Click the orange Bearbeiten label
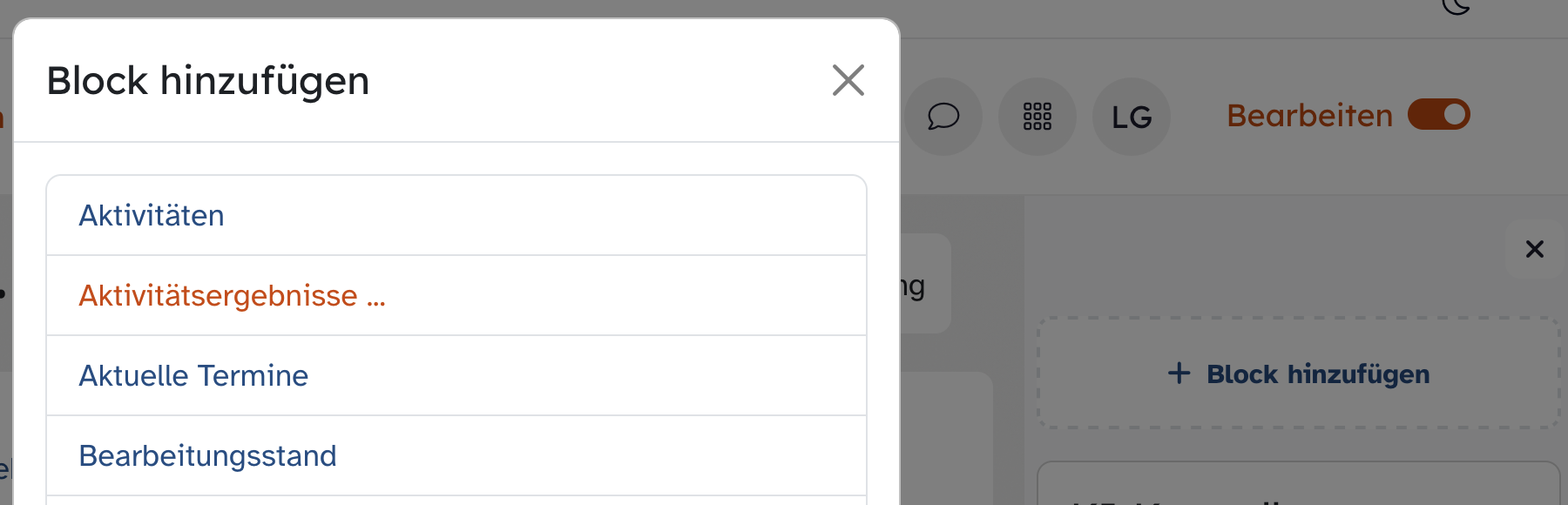The image size is (1568, 505). (x=1309, y=116)
